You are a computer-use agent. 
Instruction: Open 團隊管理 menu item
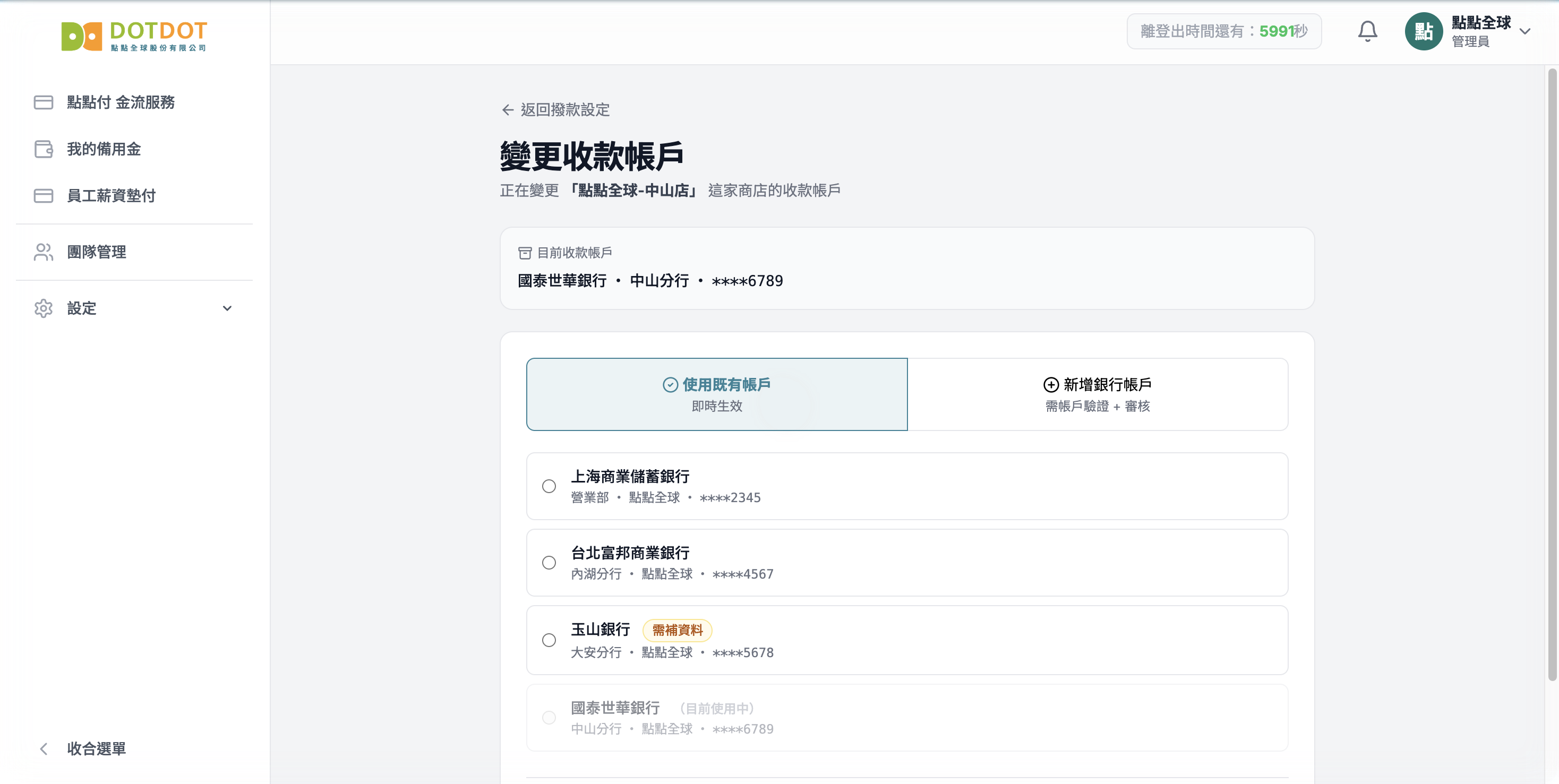[134, 252]
